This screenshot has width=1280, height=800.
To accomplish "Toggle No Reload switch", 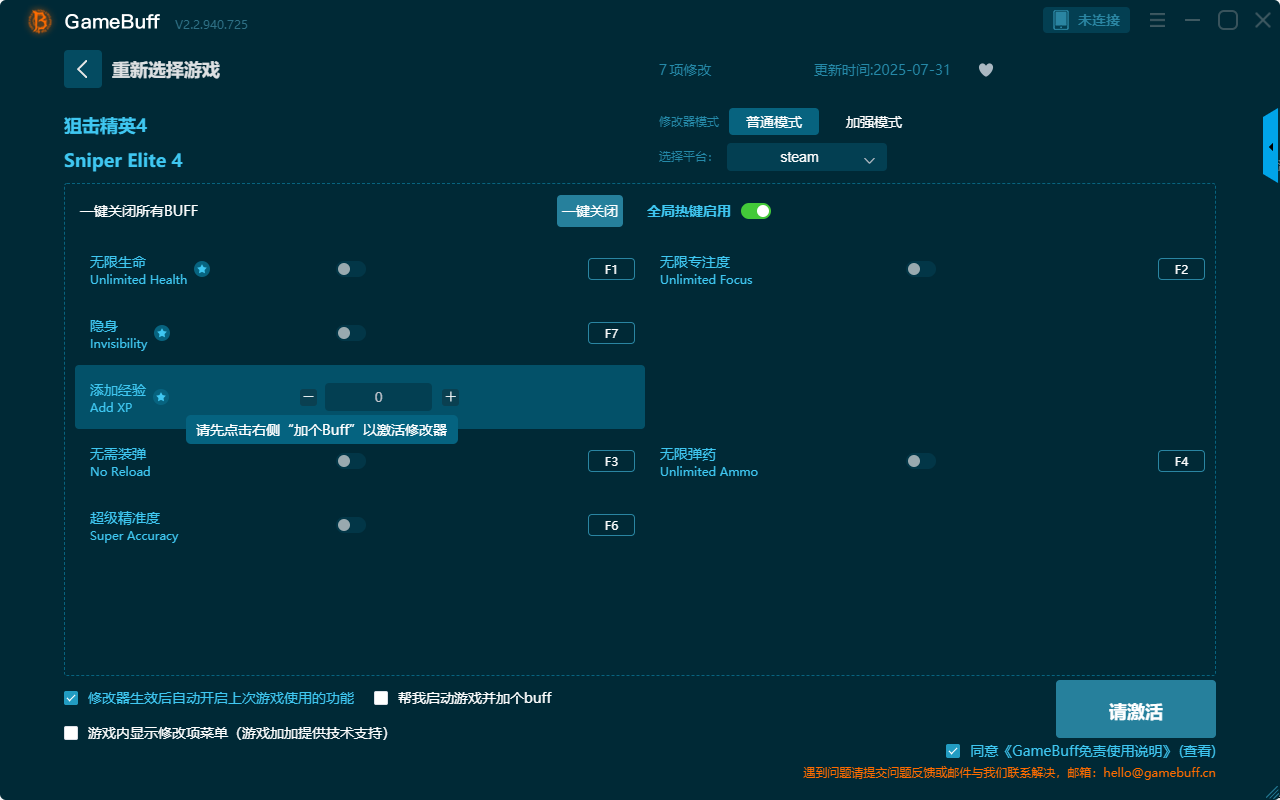I will (x=351, y=461).
